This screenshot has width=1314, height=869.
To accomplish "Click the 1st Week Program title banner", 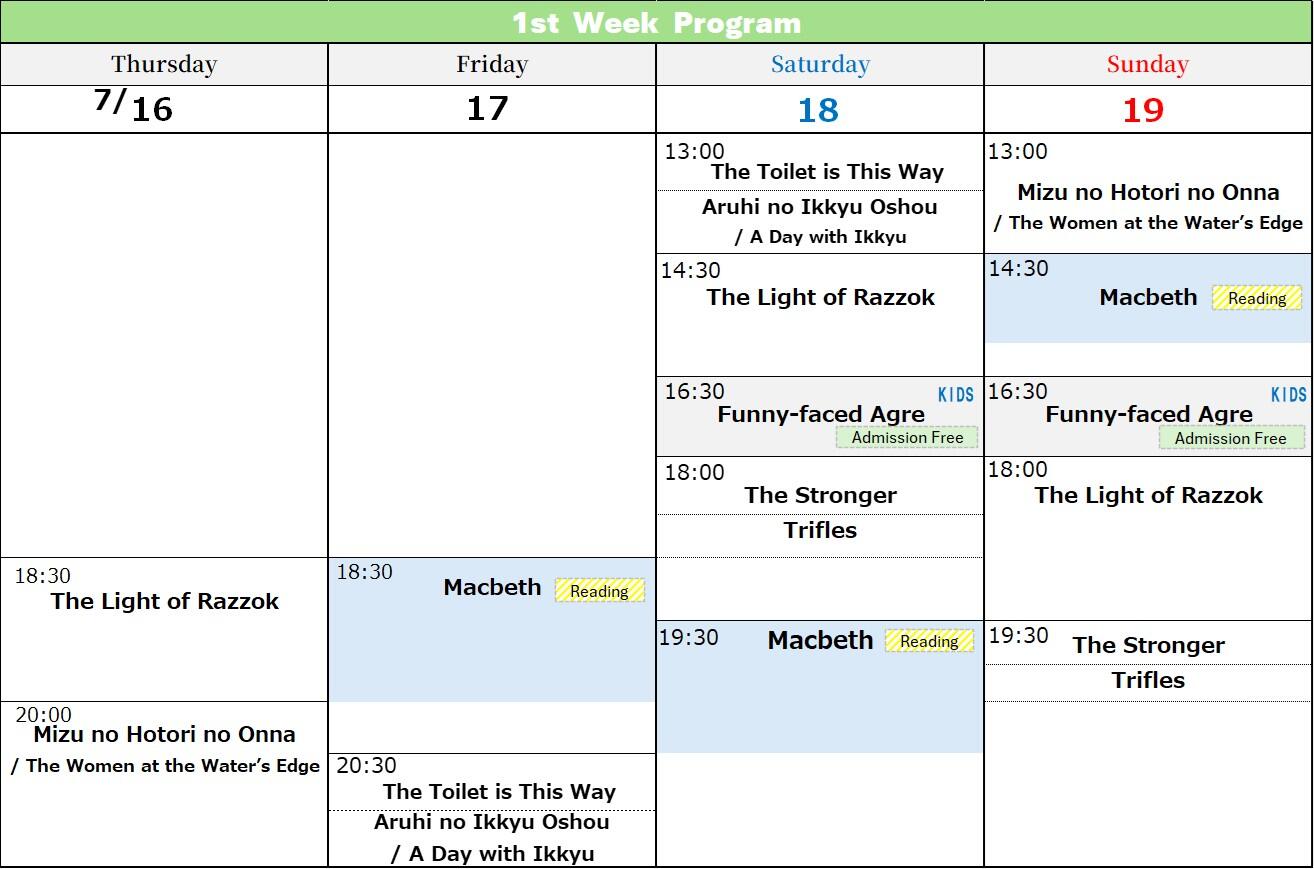I will click(656, 22).
